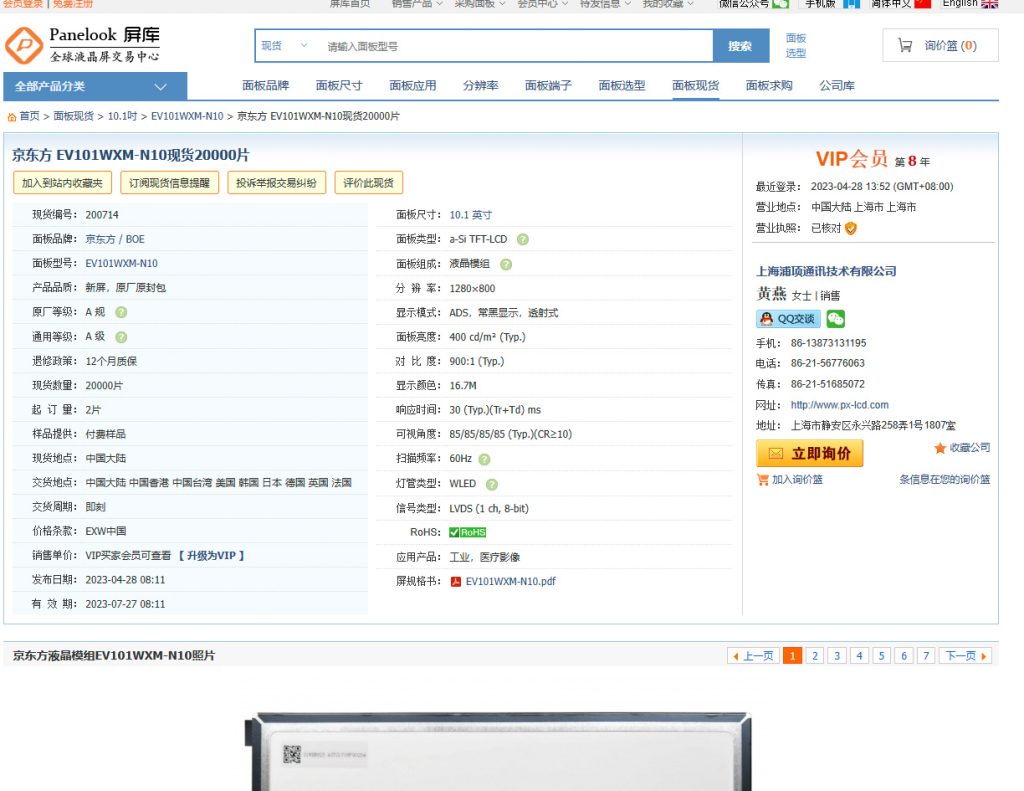This screenshot has width=1024, height=791.
Task: Go to photo page 2
Action: [814, 656]
